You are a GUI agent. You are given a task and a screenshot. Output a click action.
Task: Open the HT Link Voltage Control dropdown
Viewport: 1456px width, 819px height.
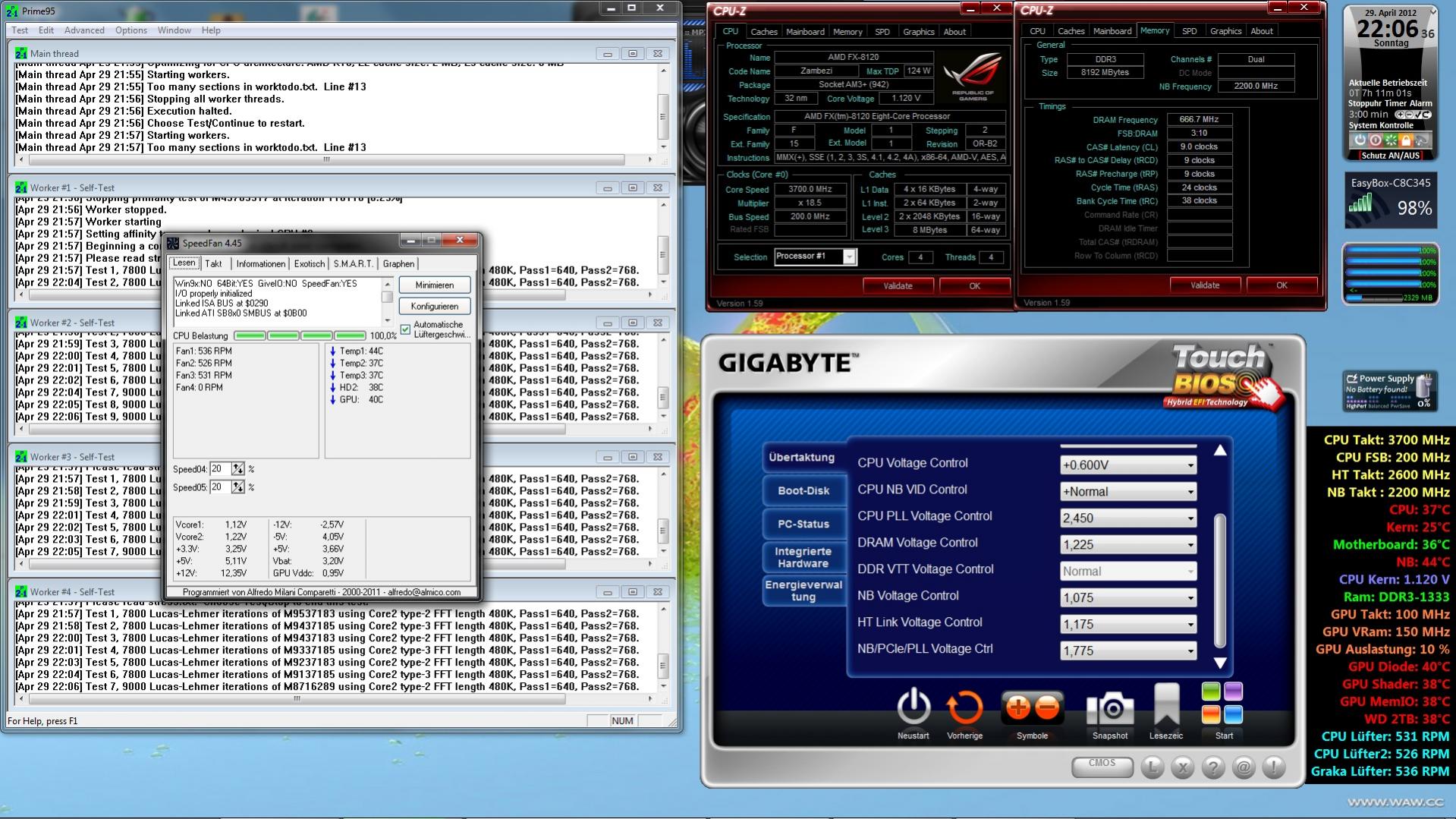pyautogui.click(x=1128, y=624)
